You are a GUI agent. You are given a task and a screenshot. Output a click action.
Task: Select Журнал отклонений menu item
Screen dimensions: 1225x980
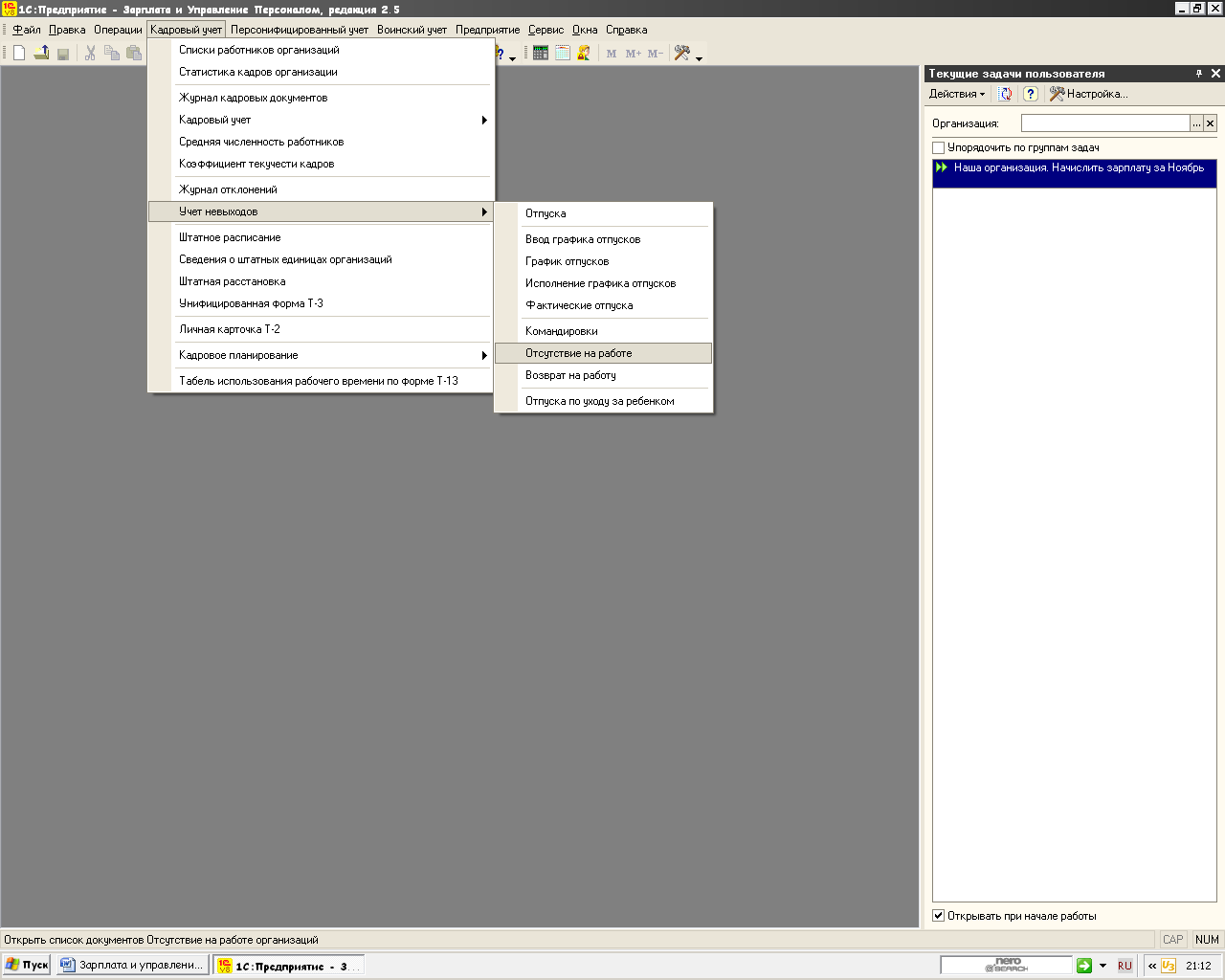(321, 189)
